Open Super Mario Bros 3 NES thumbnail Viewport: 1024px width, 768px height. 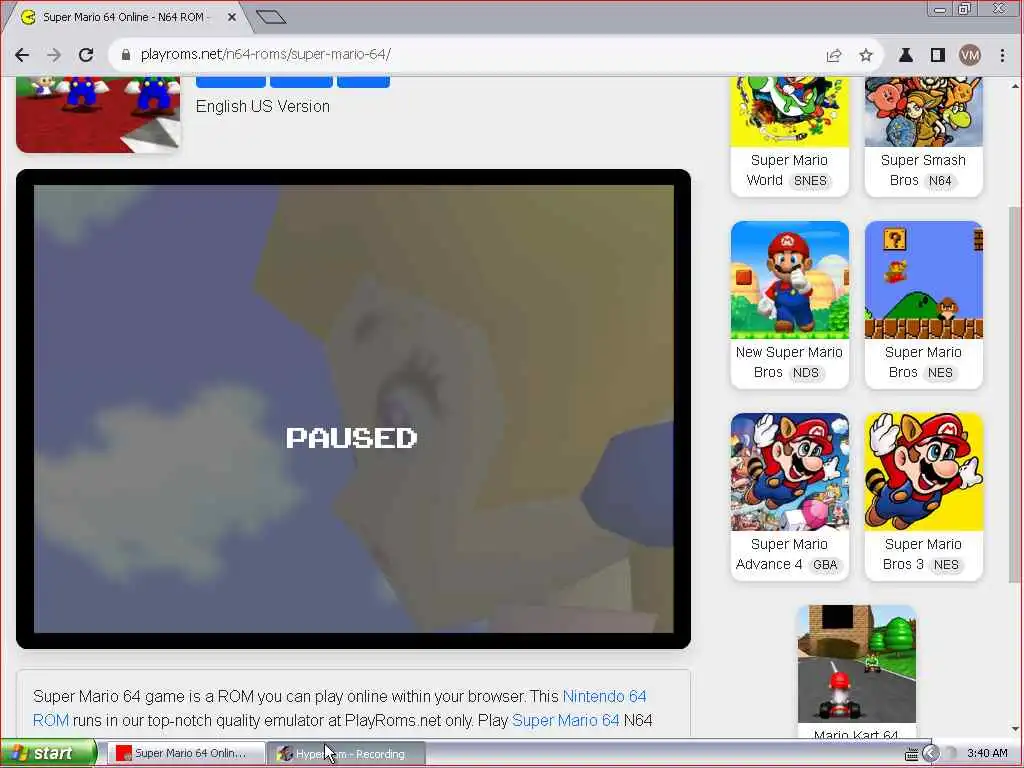pyautogui.click(x=923, y=472)
